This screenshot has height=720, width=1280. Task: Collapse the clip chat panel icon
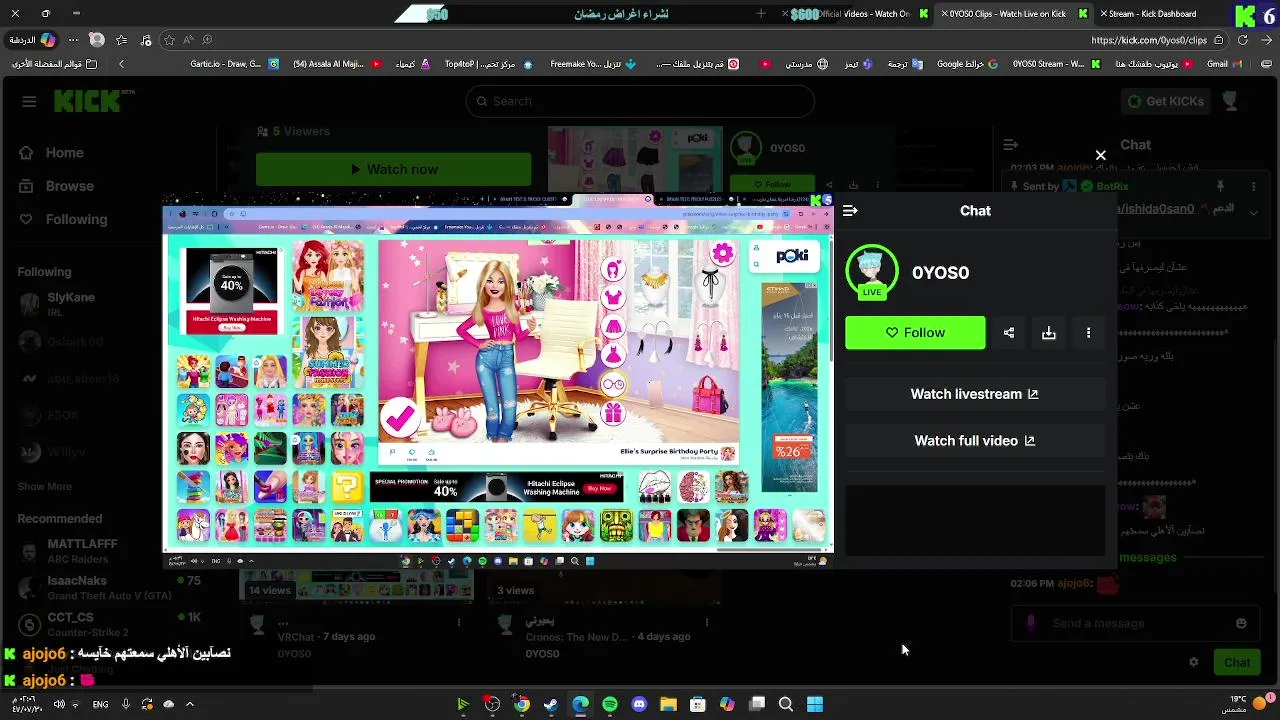pyautogui.click(x=850, y=211)
